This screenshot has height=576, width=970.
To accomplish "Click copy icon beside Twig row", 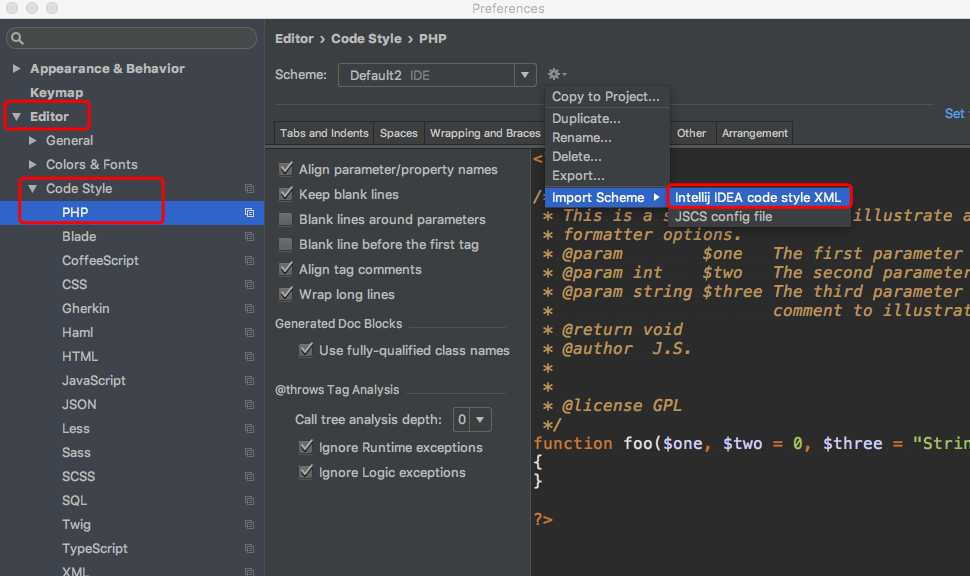I will 249,525.
